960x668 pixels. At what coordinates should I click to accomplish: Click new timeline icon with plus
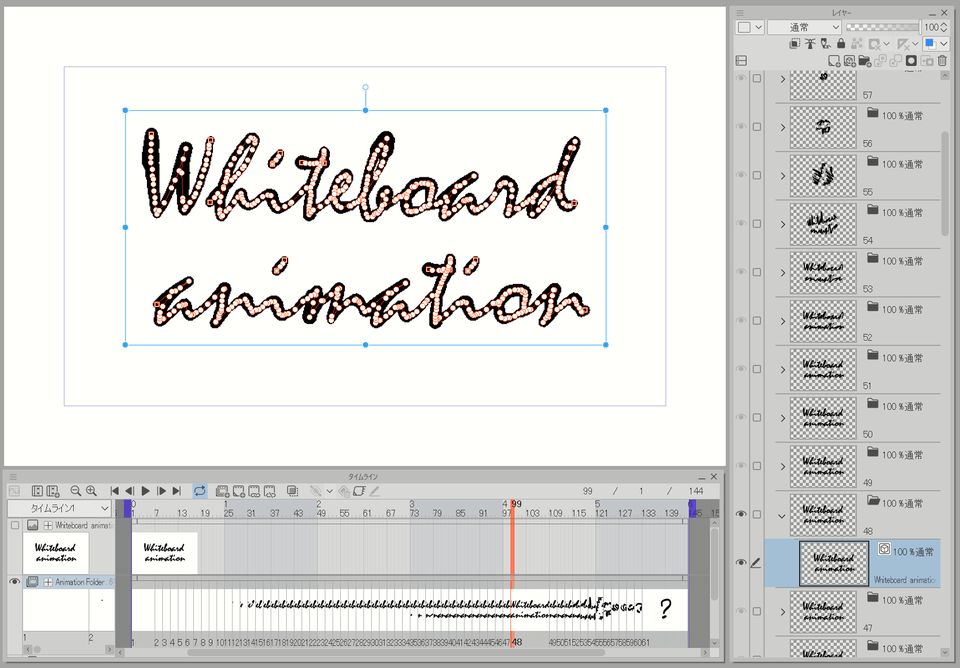point(53,491)
